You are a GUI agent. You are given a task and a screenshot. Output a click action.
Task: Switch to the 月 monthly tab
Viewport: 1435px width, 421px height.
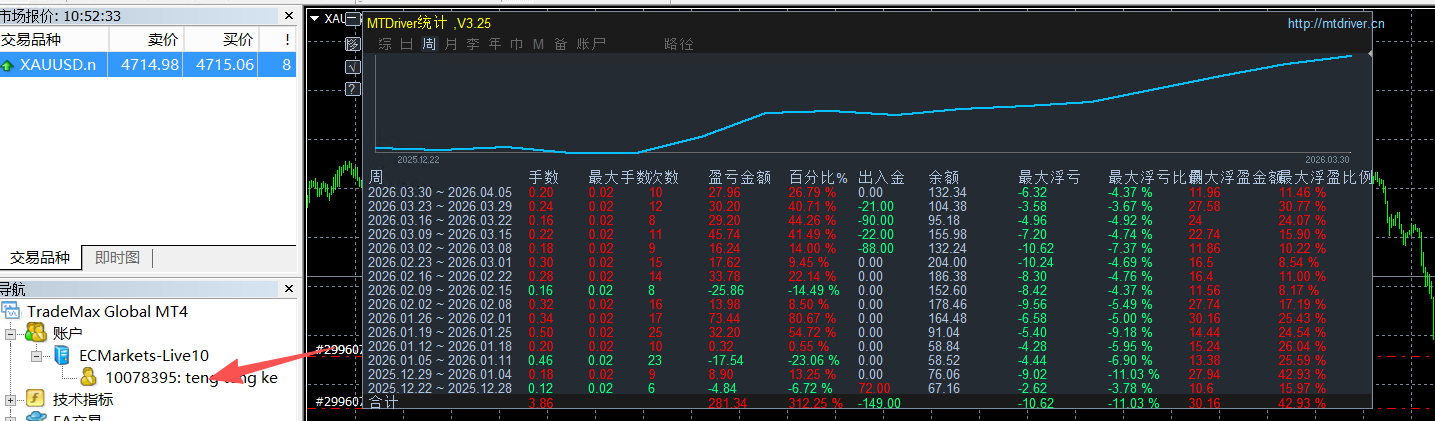pyautogui.click(x=451, y=44)
